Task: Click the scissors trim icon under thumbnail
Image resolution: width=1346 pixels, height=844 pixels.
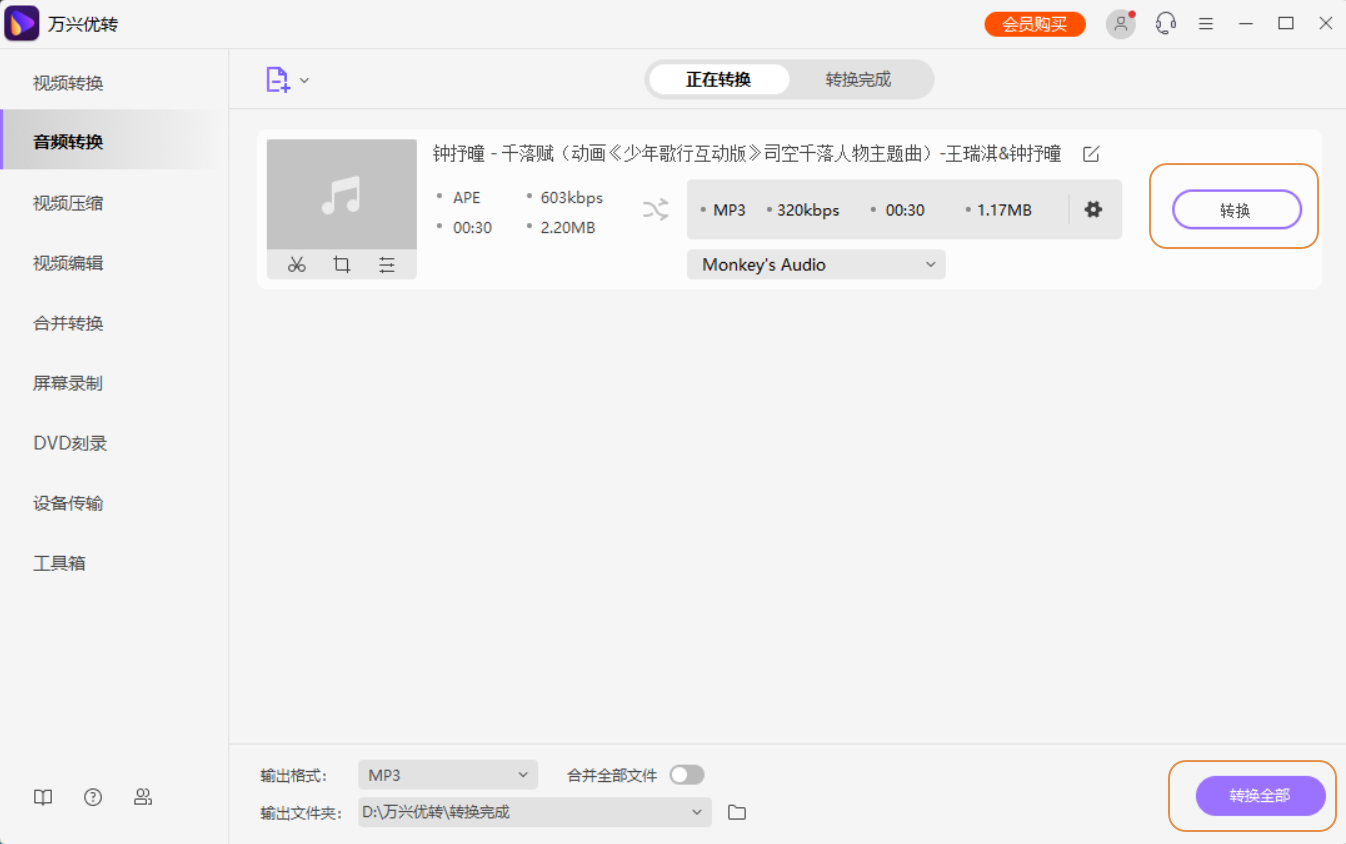Action: [296, 265]
